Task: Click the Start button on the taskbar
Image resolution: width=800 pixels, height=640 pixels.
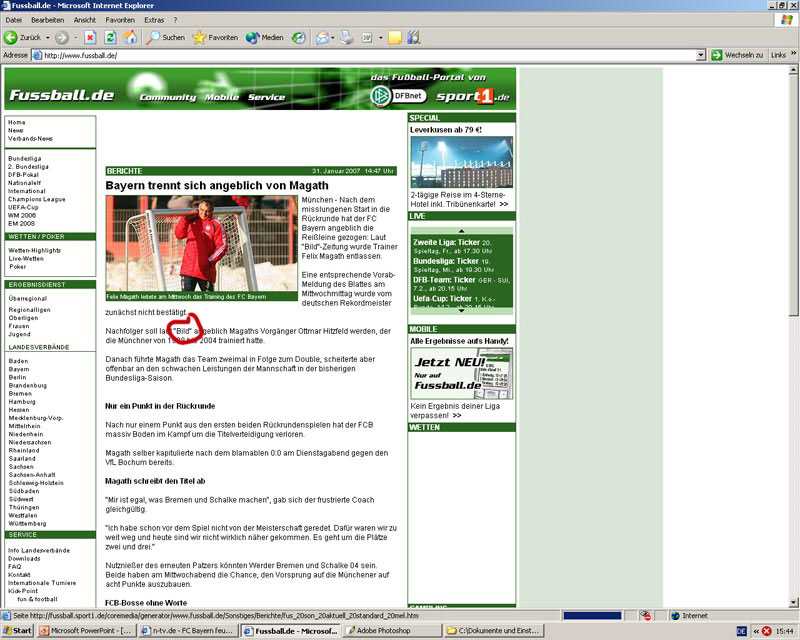Action: [17, 631]
